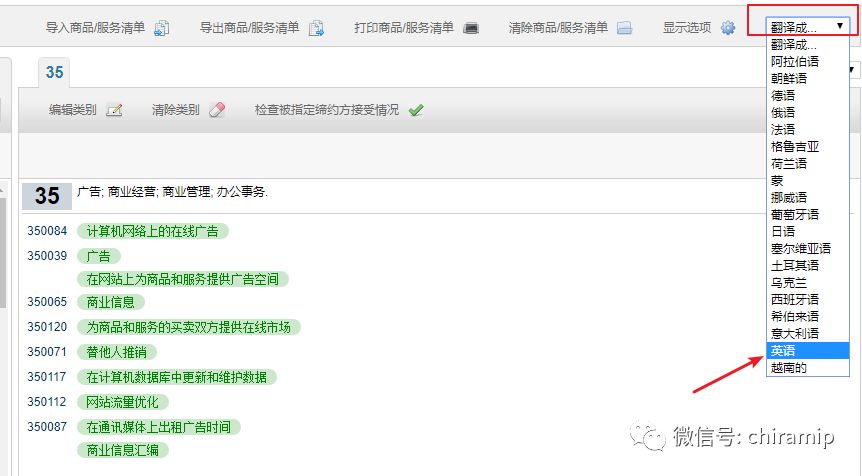Click 导入商品/服务清单 text button

pos(95,27)
